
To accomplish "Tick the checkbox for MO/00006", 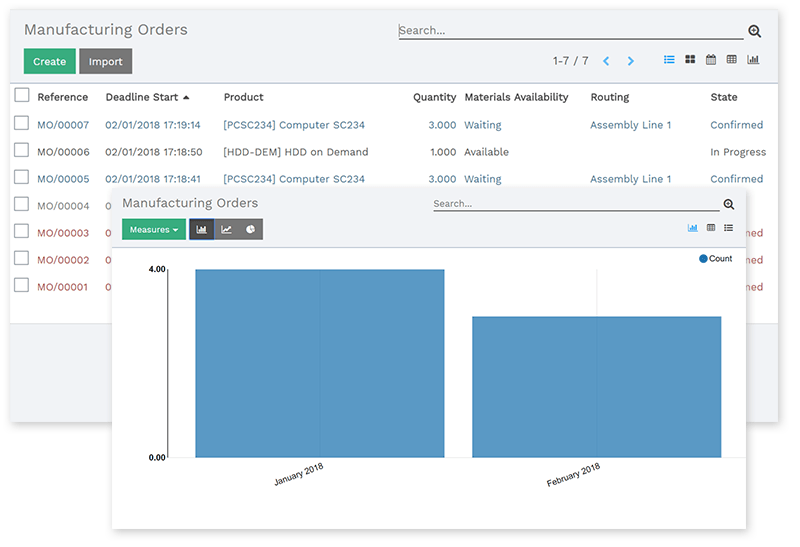I will tap(21, 151).
